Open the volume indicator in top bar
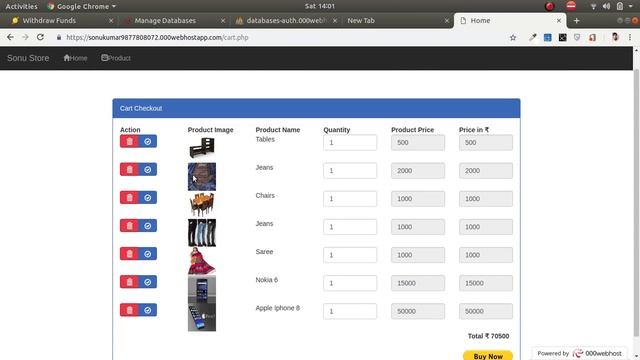The image size is (640, 360). [607, 6]
